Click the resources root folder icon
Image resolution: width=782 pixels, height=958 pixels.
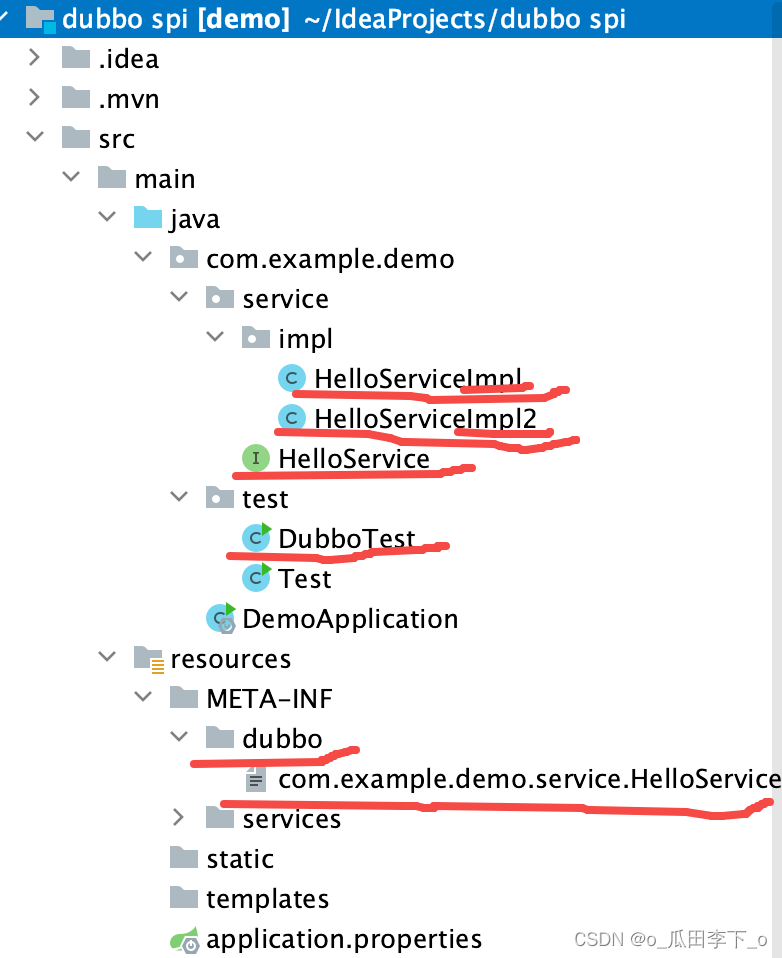(x=149, y=659)
